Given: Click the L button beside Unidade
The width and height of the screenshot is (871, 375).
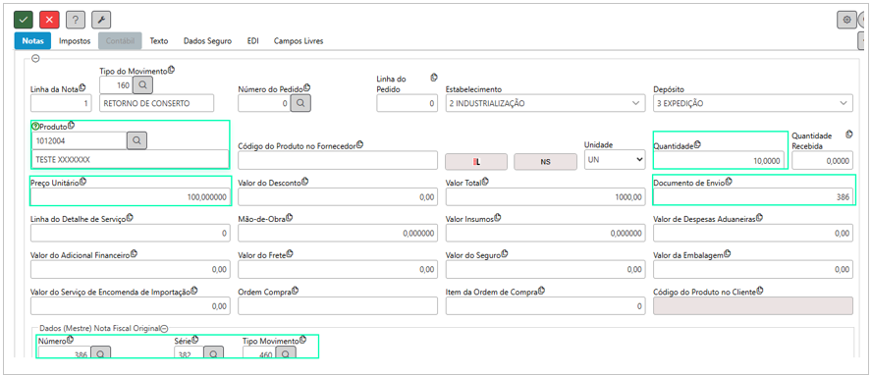Looking at the screenshot, I should [x=477, y=162].
